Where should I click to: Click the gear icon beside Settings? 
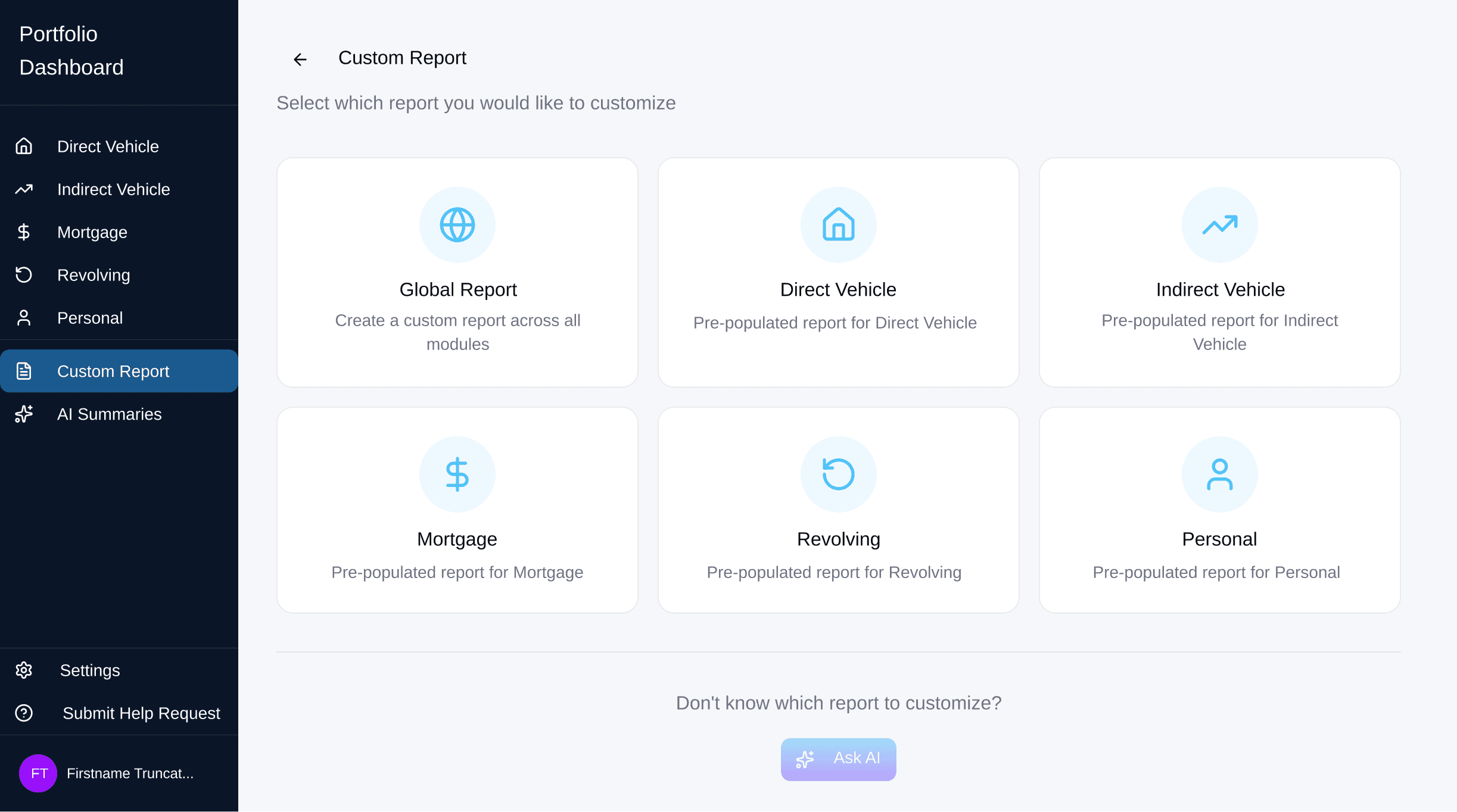[24, 670]
